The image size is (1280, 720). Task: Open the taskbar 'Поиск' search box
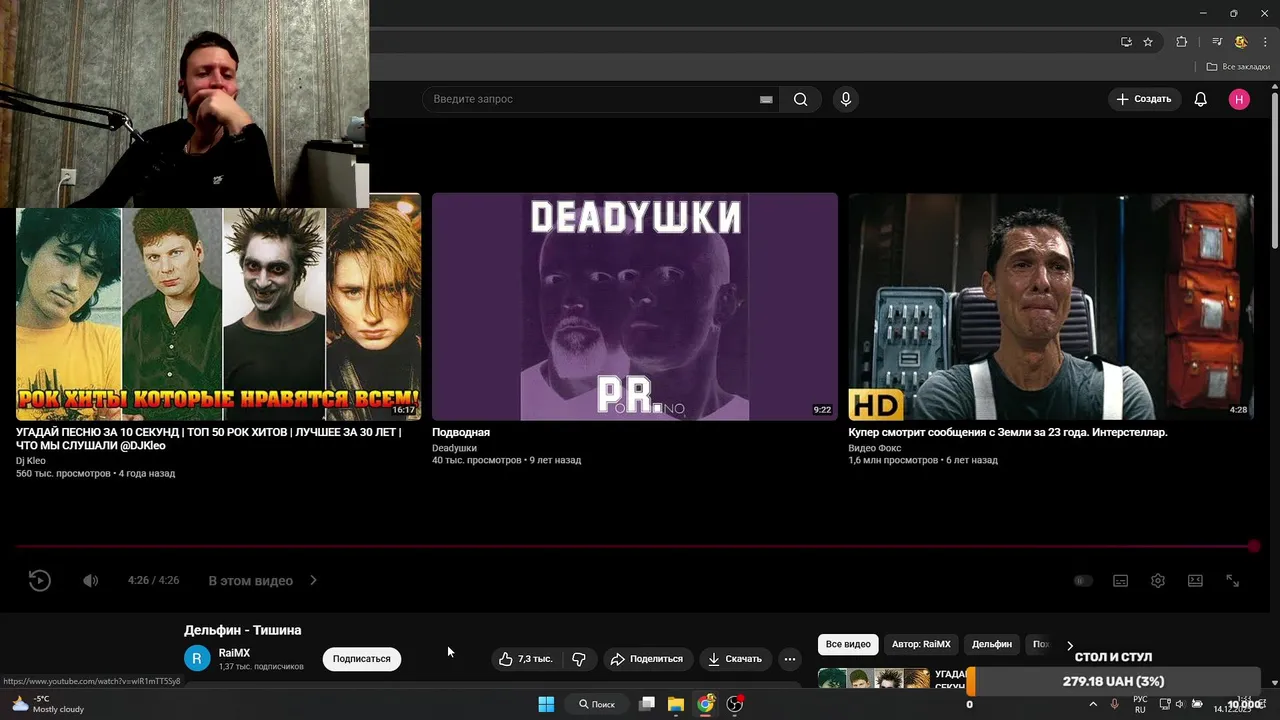(597, 704)
